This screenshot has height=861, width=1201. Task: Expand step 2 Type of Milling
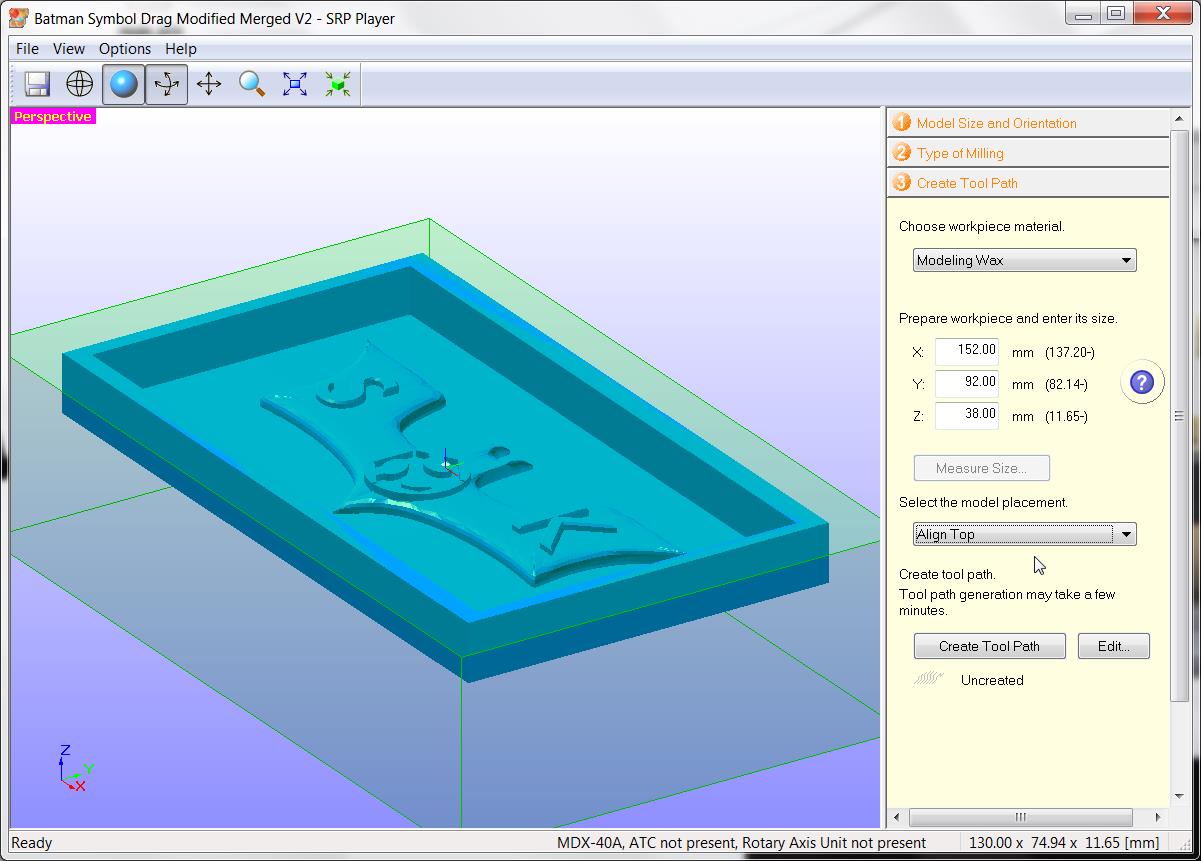pyautogui.click(x=1028, y=153)
